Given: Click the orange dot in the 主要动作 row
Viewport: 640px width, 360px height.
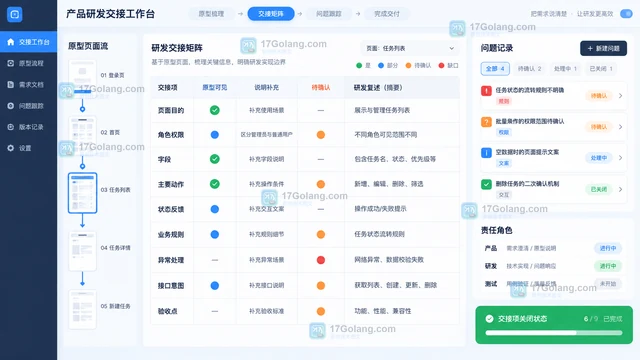Looking at the screenshot, I should [x=321, y=184].
